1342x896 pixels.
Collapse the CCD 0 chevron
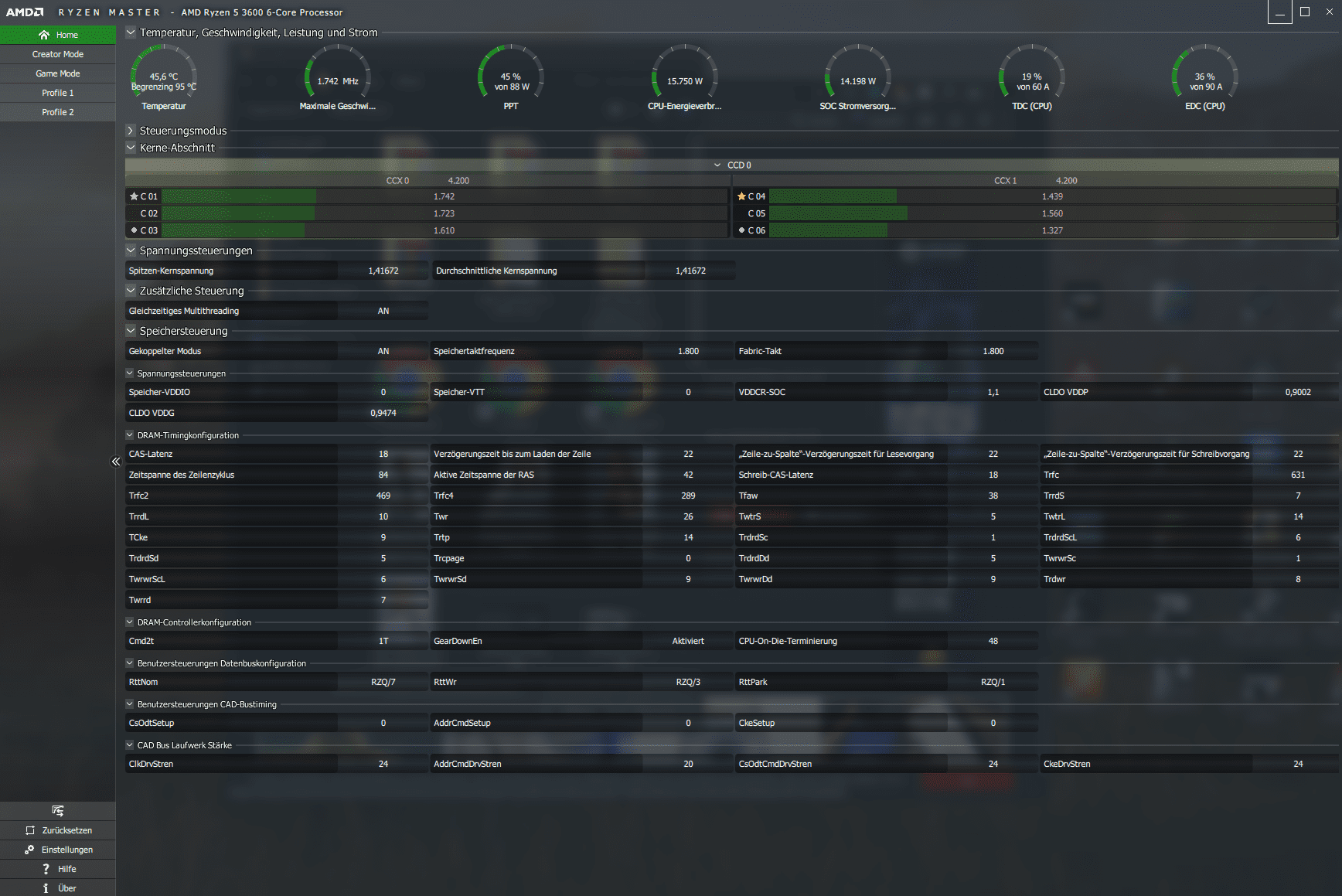point(717,165)
